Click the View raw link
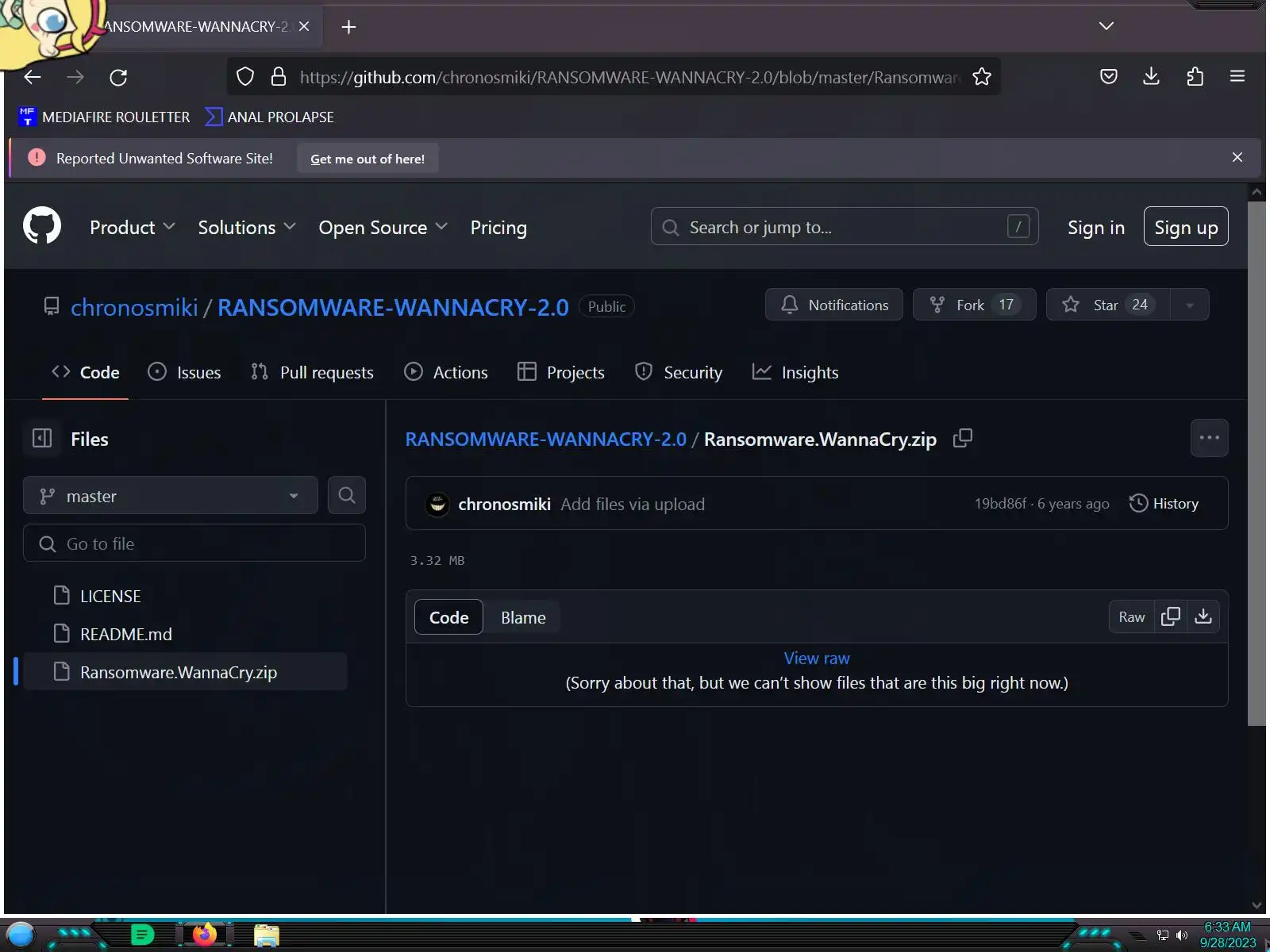Screen dimensions: 1270x952 [817, 658]
